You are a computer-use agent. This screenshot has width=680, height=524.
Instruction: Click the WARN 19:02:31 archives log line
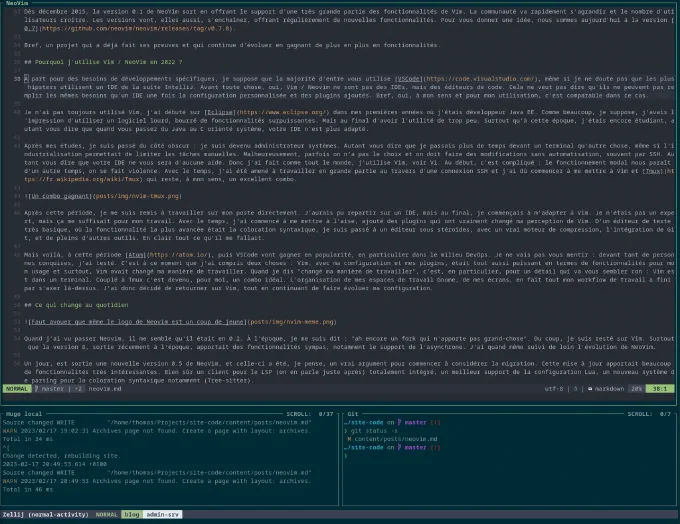click(157, 431)
